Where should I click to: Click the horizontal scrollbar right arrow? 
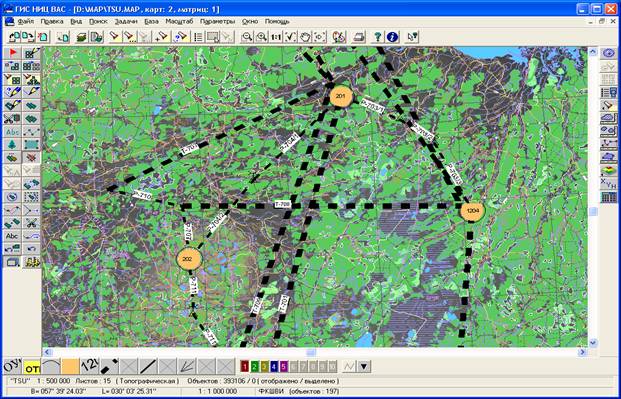582,352
